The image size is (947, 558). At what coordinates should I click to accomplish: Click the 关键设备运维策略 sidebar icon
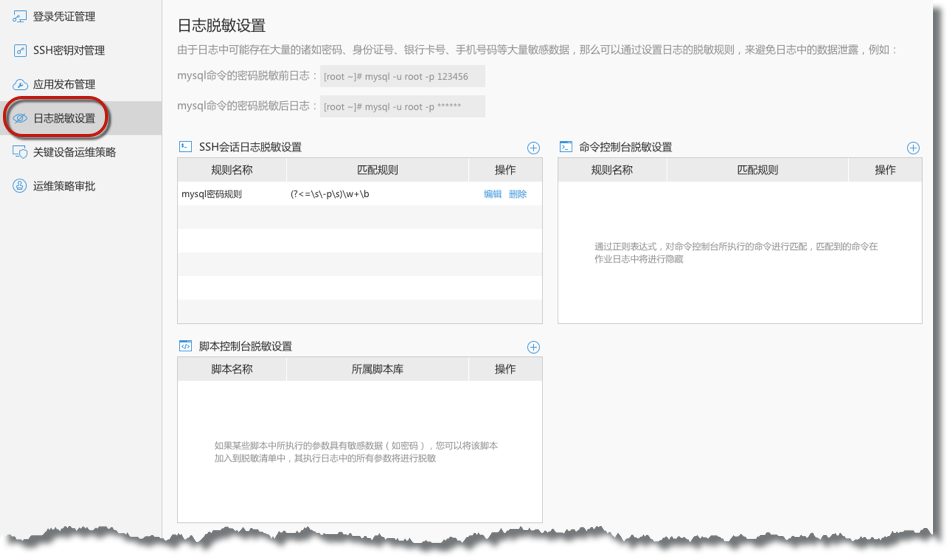pos(19,152)
